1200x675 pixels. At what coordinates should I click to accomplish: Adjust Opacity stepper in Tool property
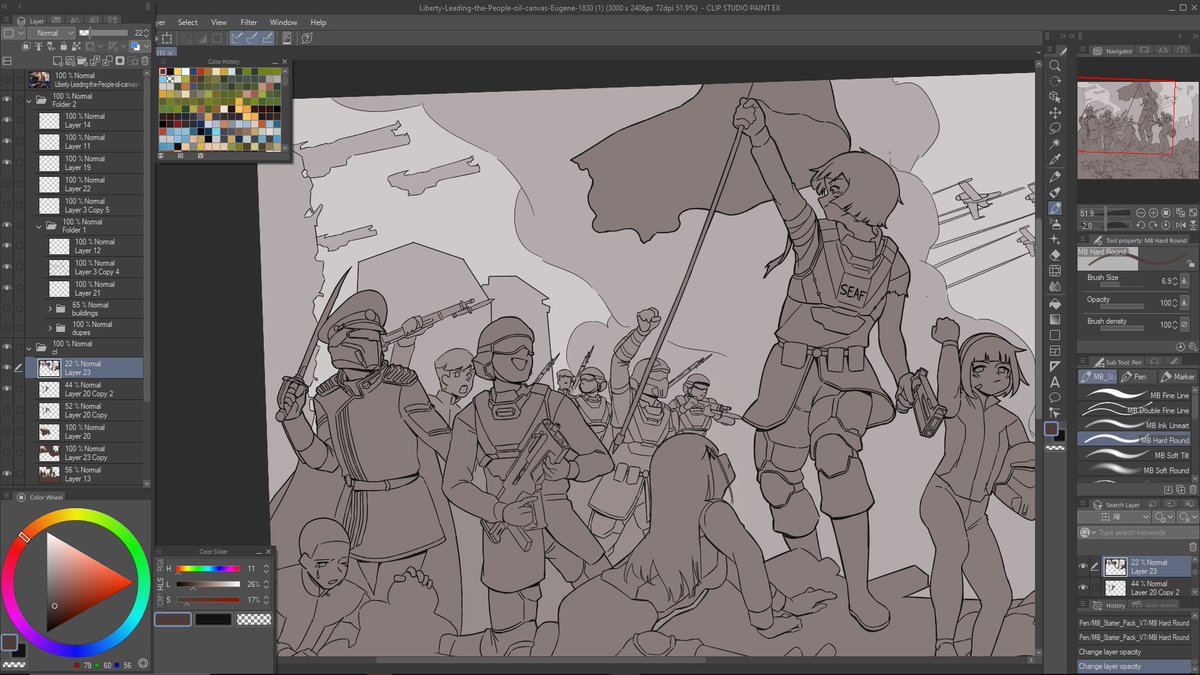click(x=1175, y=303)
